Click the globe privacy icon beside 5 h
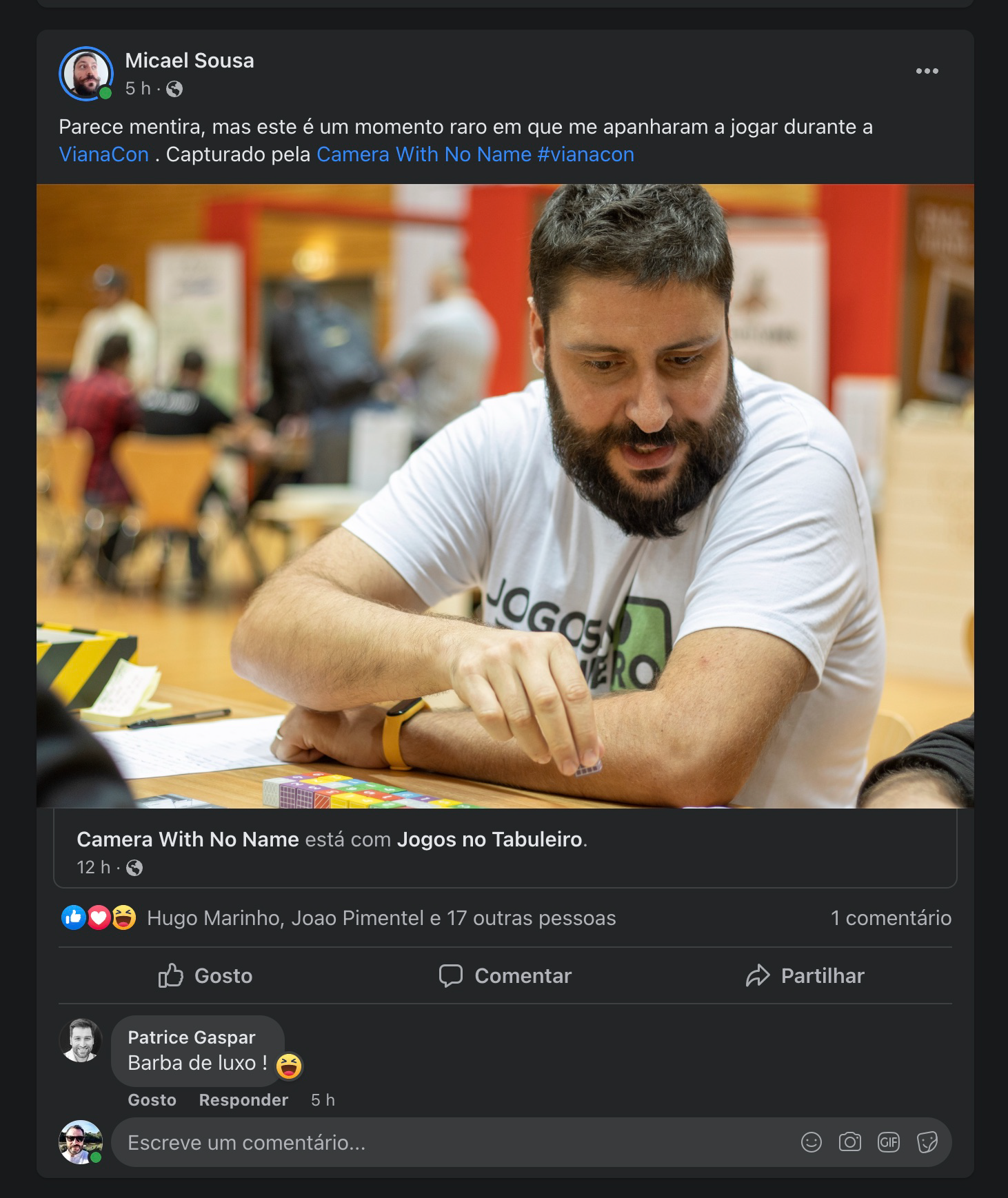Viewport: 1008px width, 1198px height. coord(174,89)
